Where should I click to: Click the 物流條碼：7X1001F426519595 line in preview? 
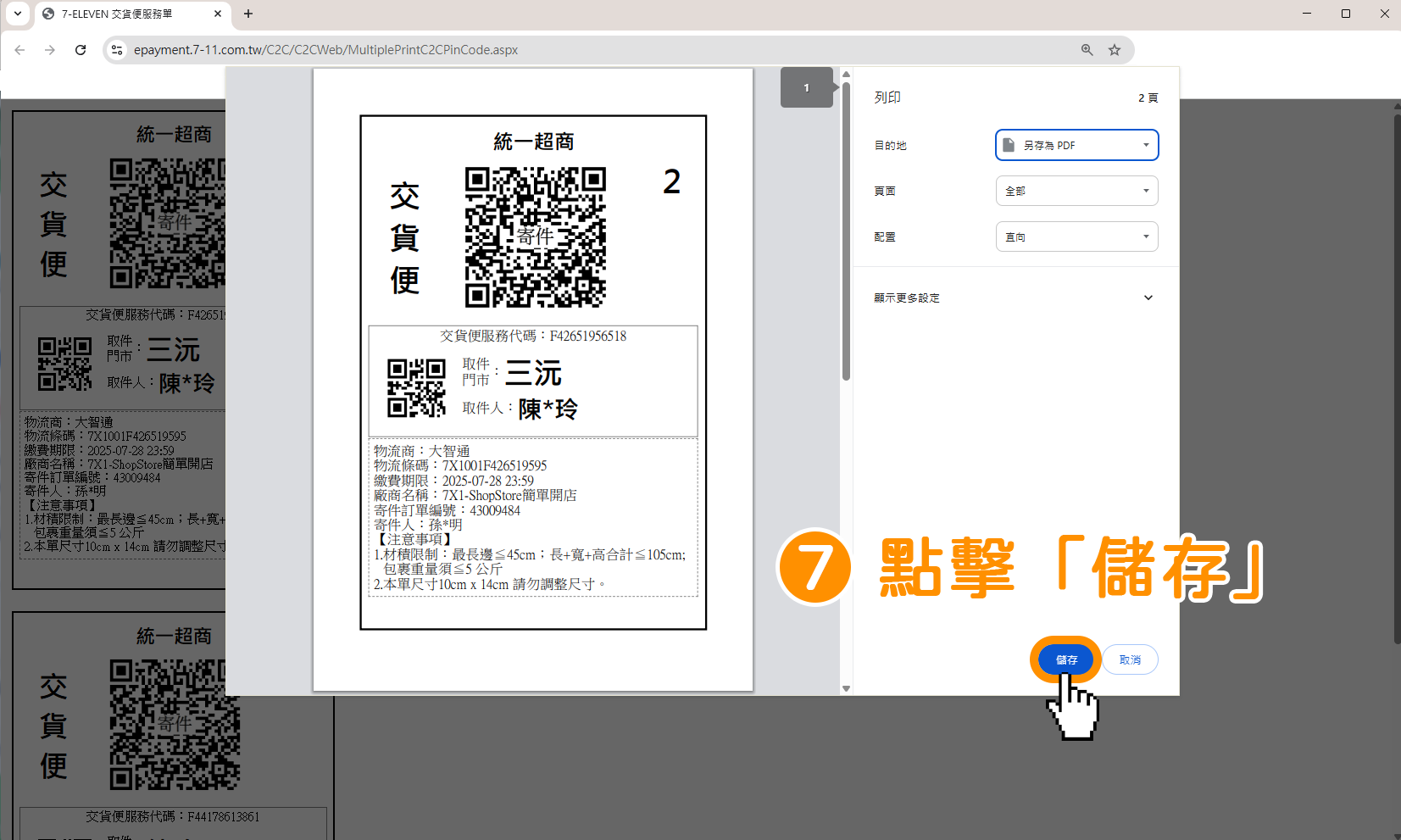point(460,465)
